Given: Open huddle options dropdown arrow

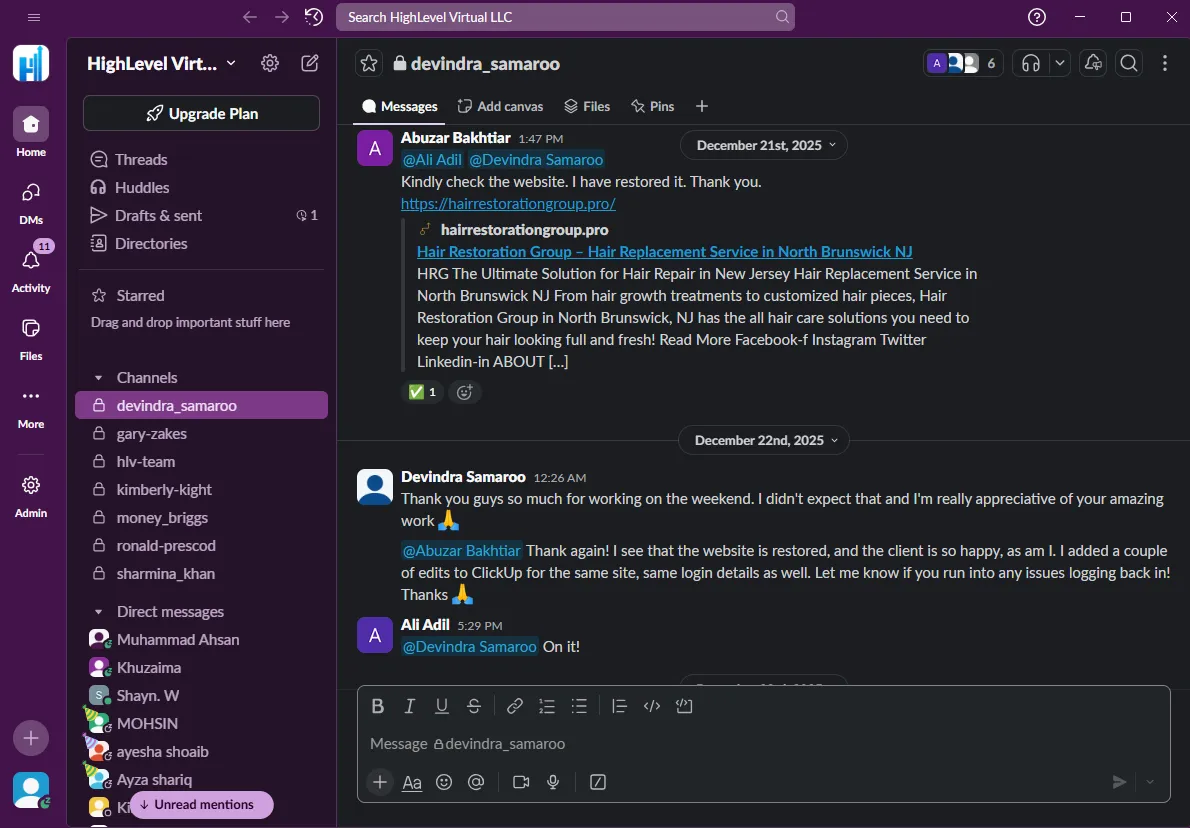Looking at the screenshot, I should (x=1060, y=63).
